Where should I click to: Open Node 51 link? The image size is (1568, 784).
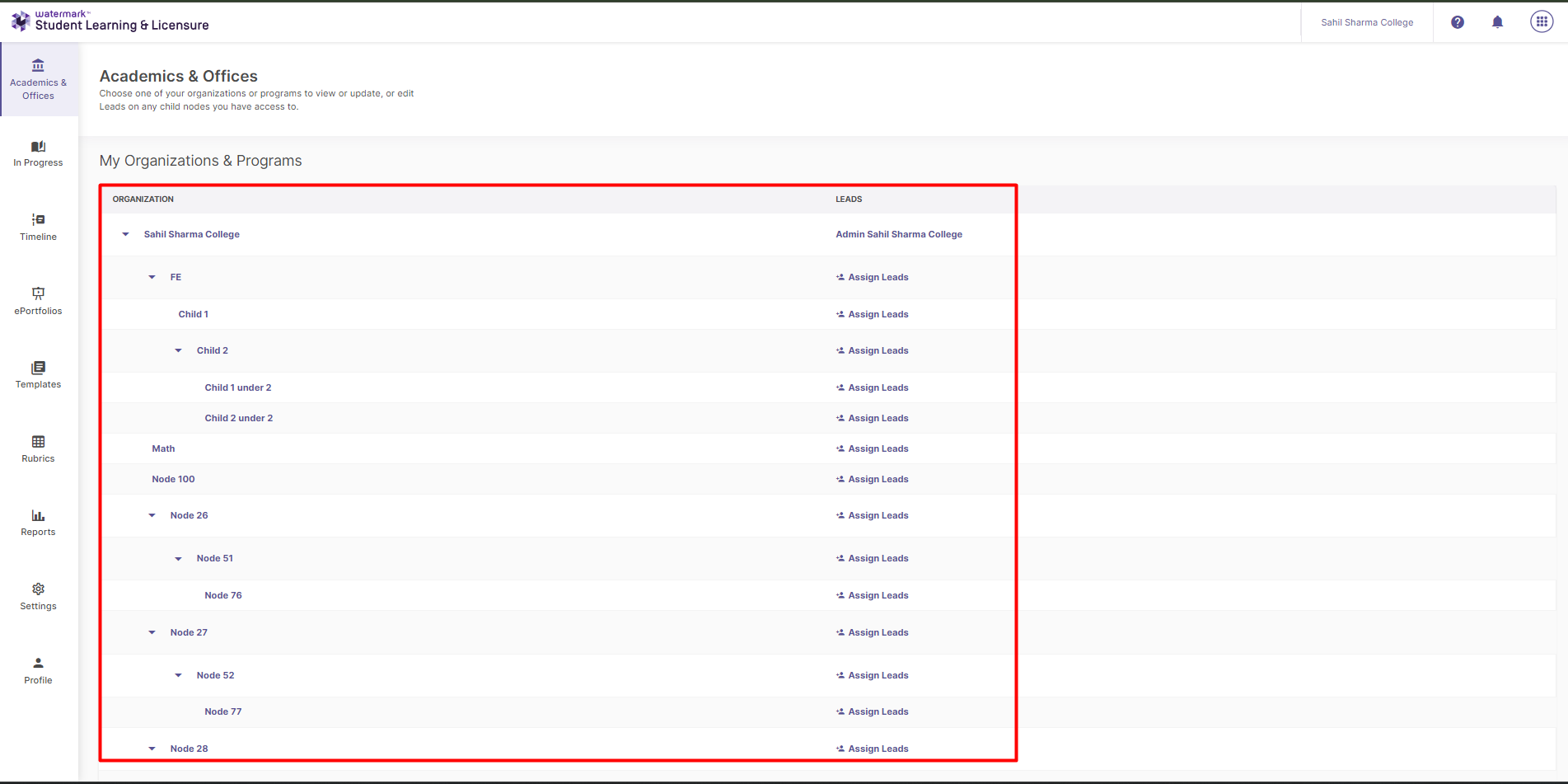[x=215, y=558]
